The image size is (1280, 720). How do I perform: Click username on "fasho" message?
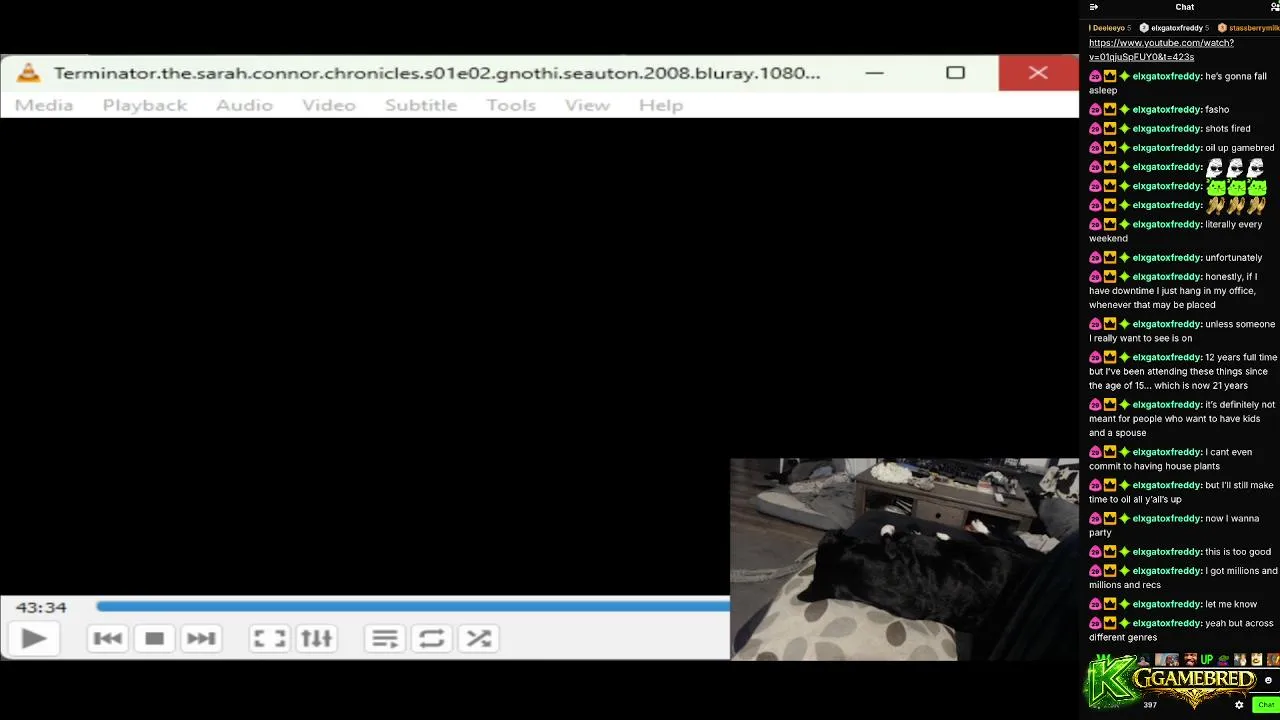pos(1166,110)
